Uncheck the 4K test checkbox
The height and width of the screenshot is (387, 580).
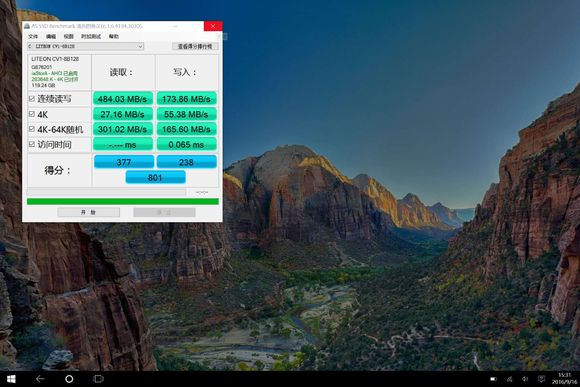[x=32, y=114]
